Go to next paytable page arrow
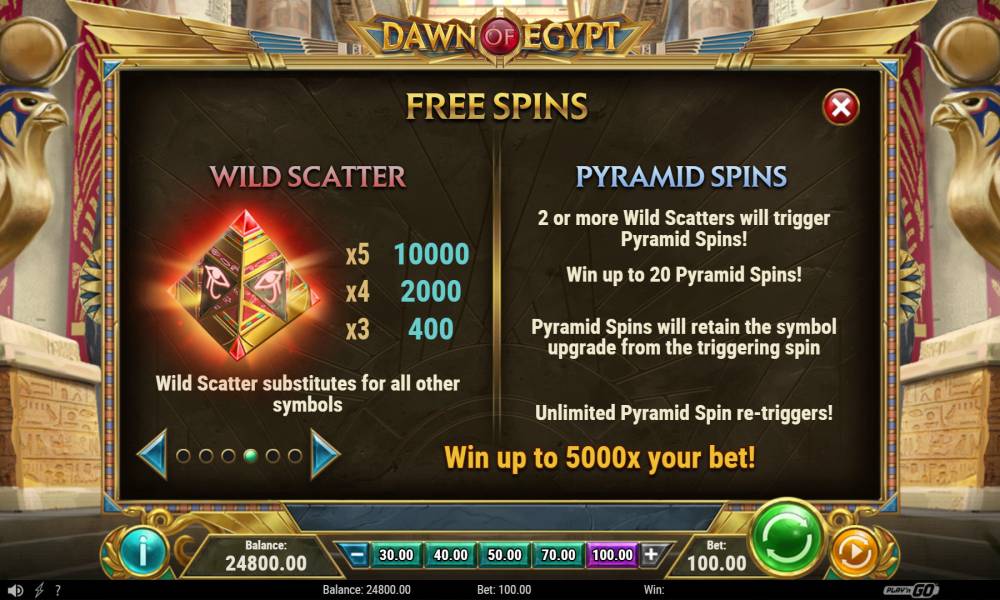This screenshot has width=1000, height=600. pyautogui.click(x=325, y=455)
